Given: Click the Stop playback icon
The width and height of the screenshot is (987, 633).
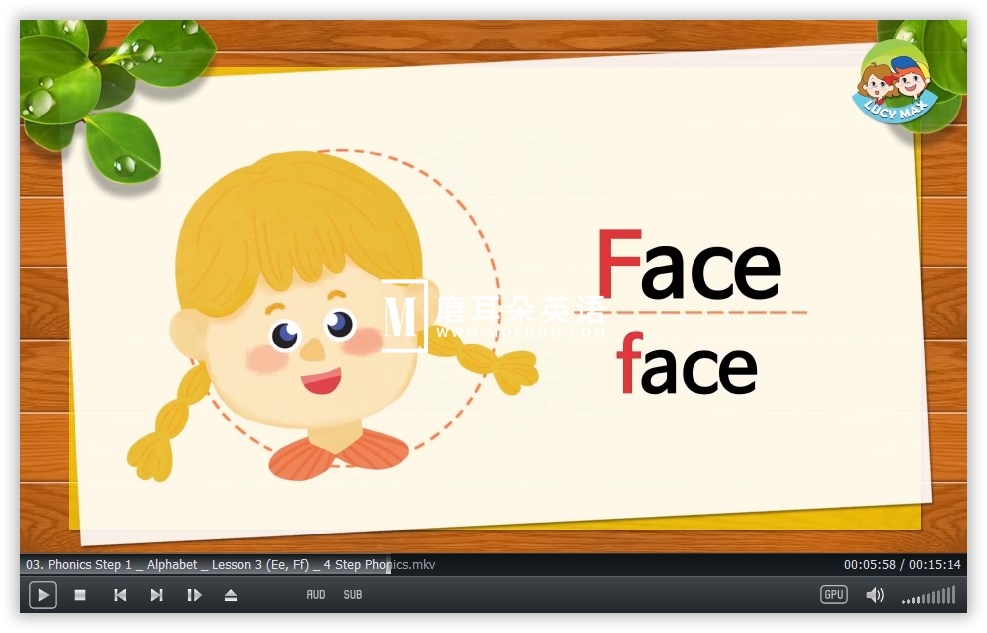Looking at the screenshot, I should point(80,595).
